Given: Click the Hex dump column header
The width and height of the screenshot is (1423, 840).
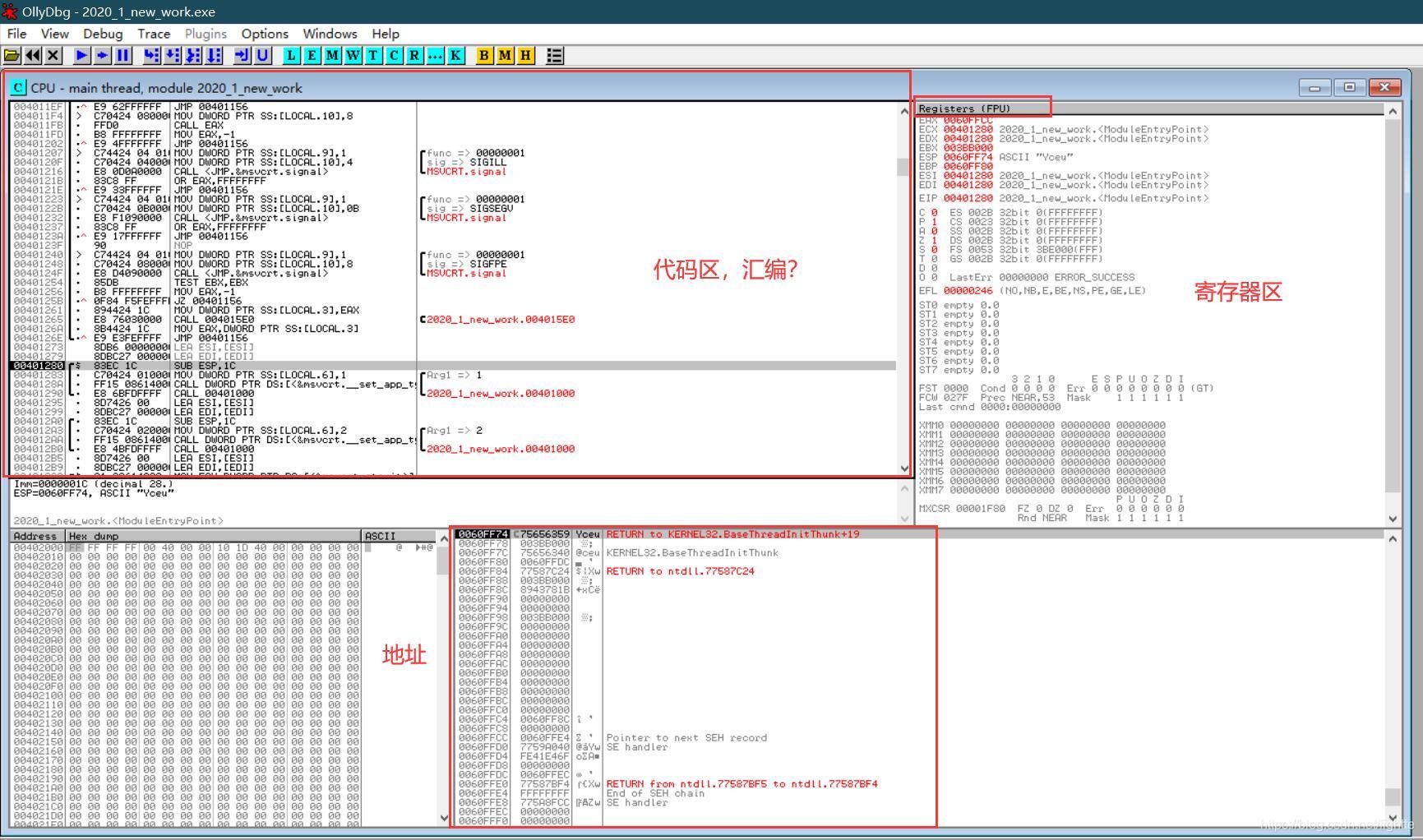Looking at the screenshot, I should coord(214,536).
